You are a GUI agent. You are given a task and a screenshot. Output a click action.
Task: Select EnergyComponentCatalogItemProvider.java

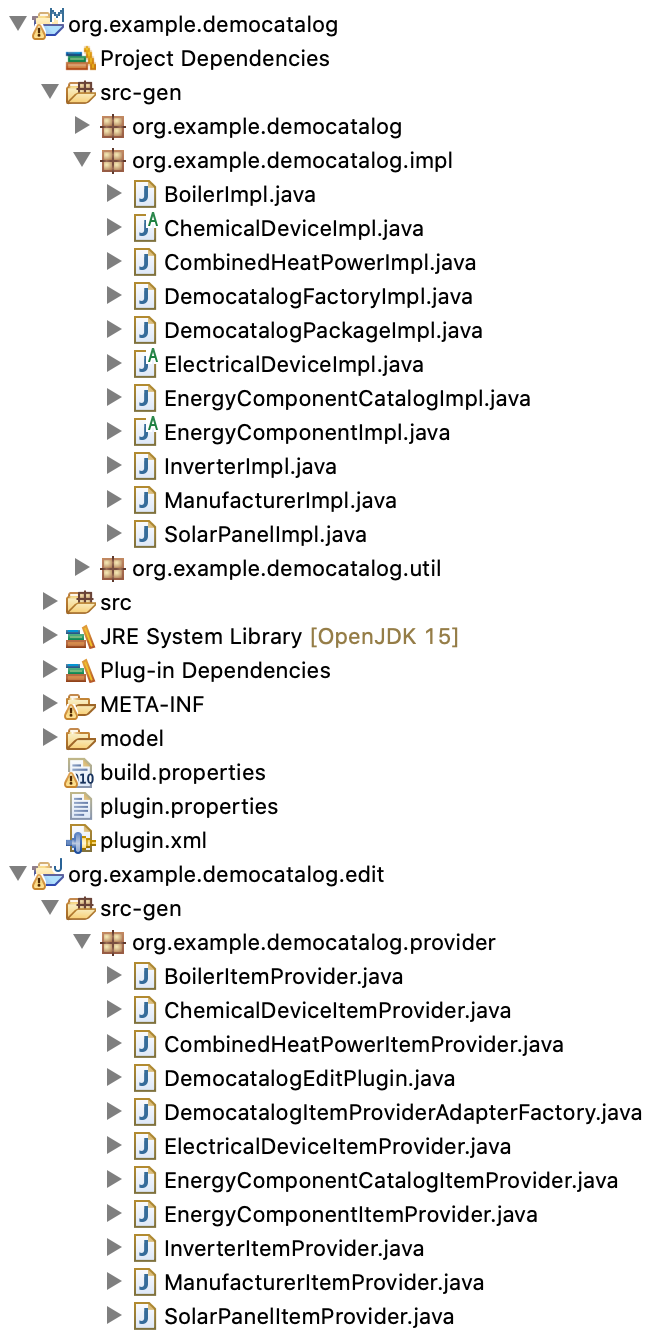point(391,1180)
